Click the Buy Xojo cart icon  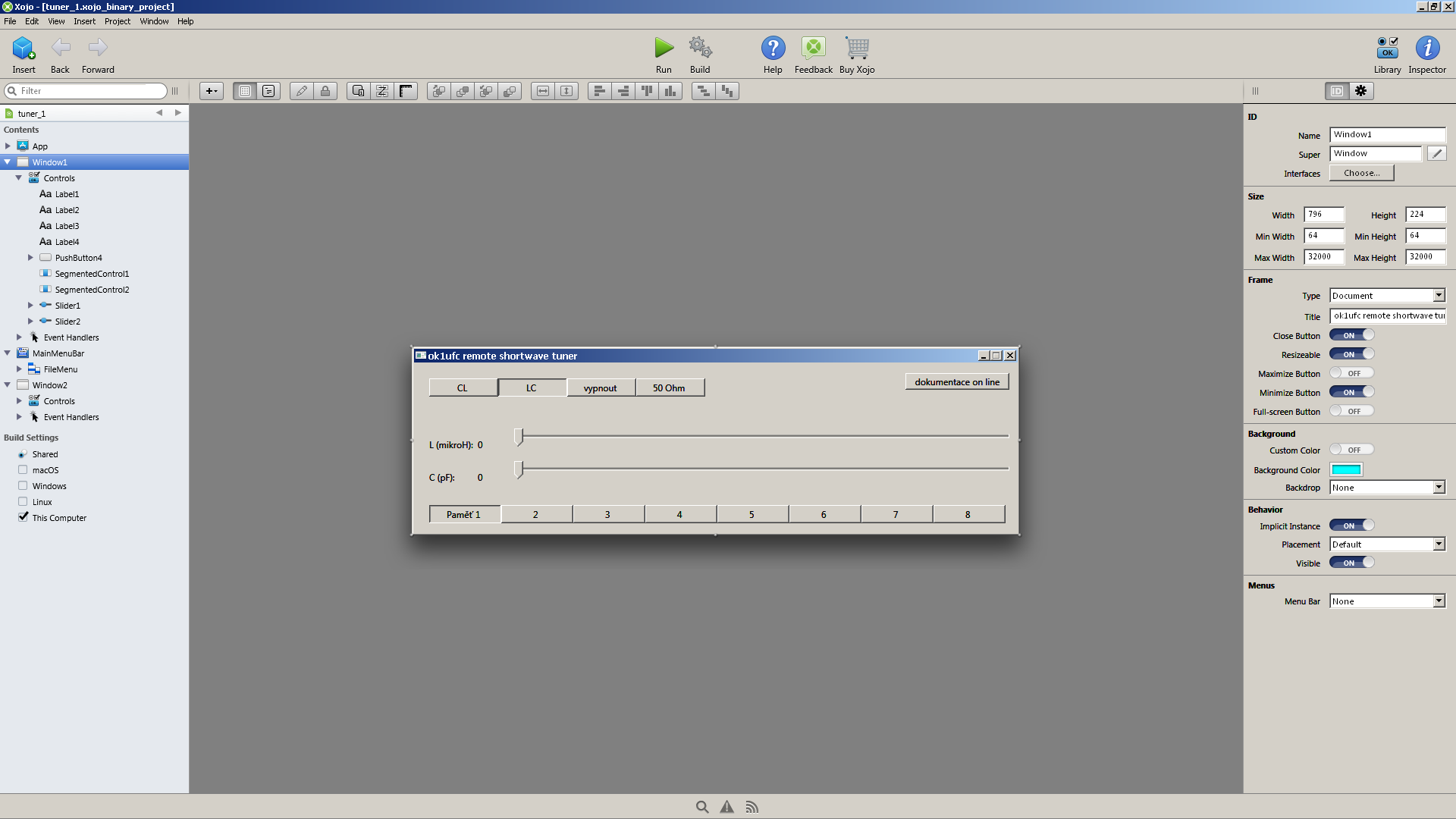(857, 48)
